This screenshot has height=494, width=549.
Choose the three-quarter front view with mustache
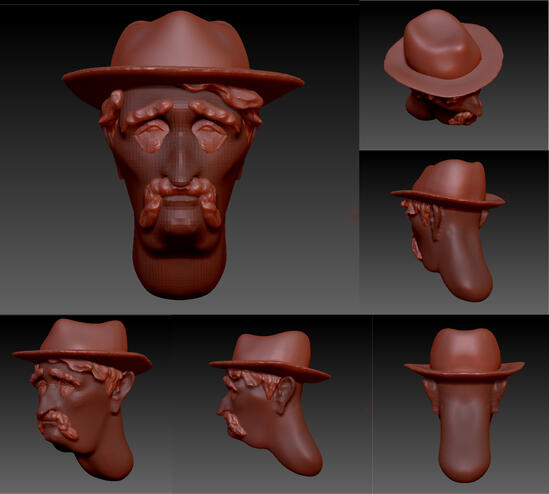coord(82,399)
